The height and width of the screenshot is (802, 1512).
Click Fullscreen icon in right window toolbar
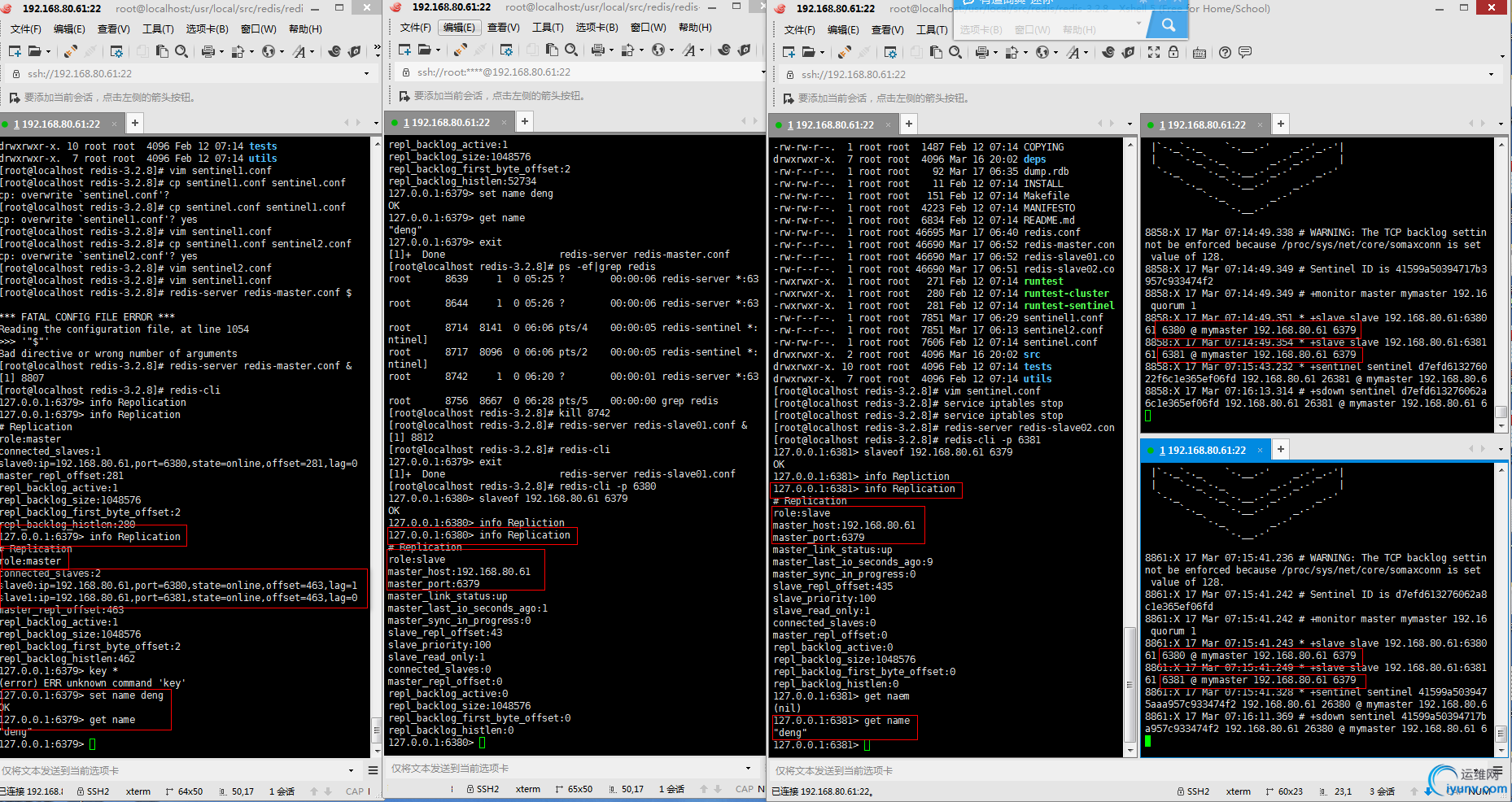pos(1153,52)
